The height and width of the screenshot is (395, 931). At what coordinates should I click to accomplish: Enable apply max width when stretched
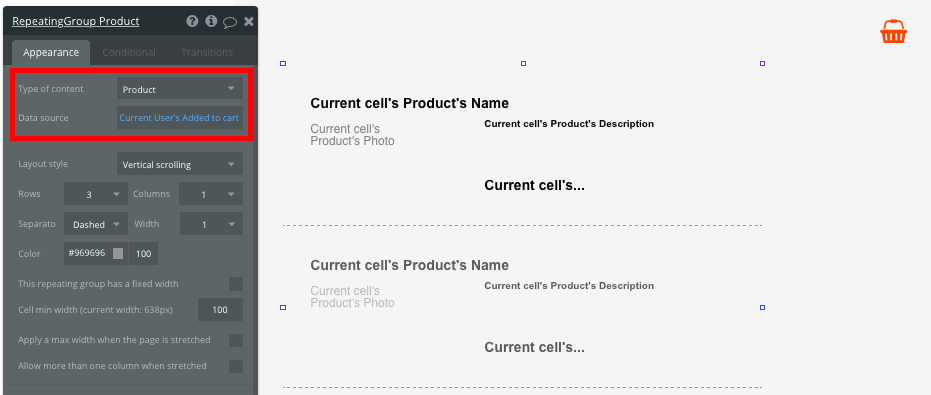pyautogui.click(x=236, y=340)
